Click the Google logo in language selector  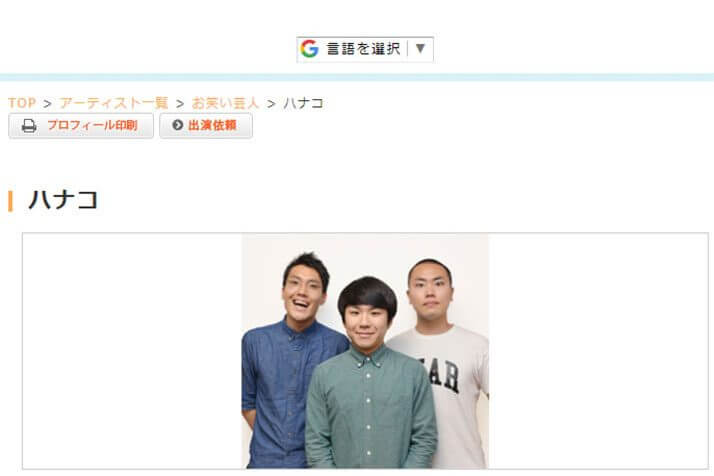[x=309, y=49]
